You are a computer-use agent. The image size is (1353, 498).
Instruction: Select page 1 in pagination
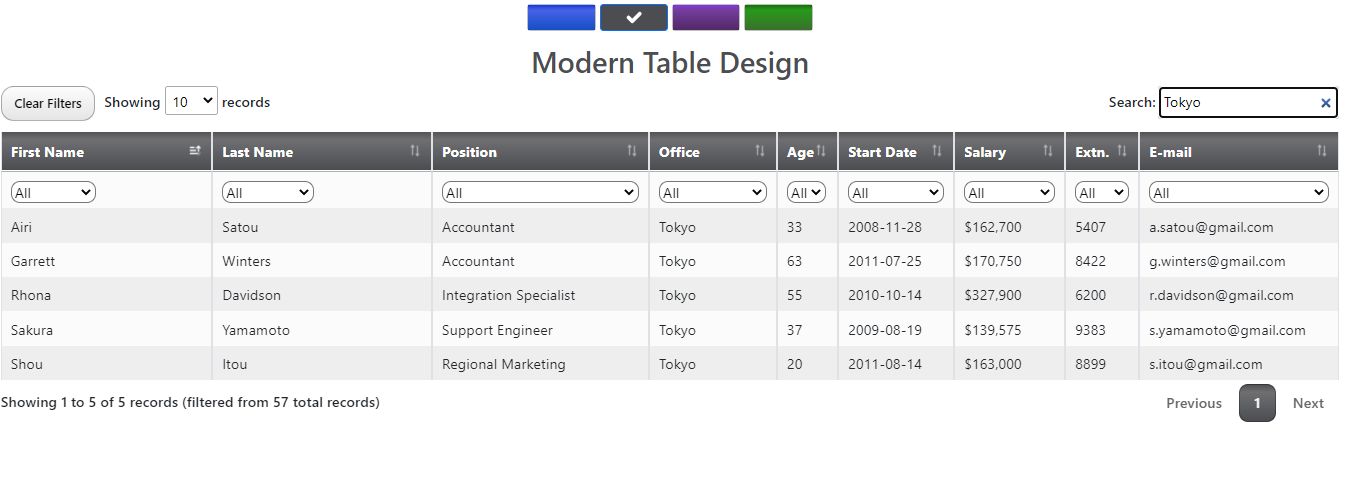coord(1257,403)
